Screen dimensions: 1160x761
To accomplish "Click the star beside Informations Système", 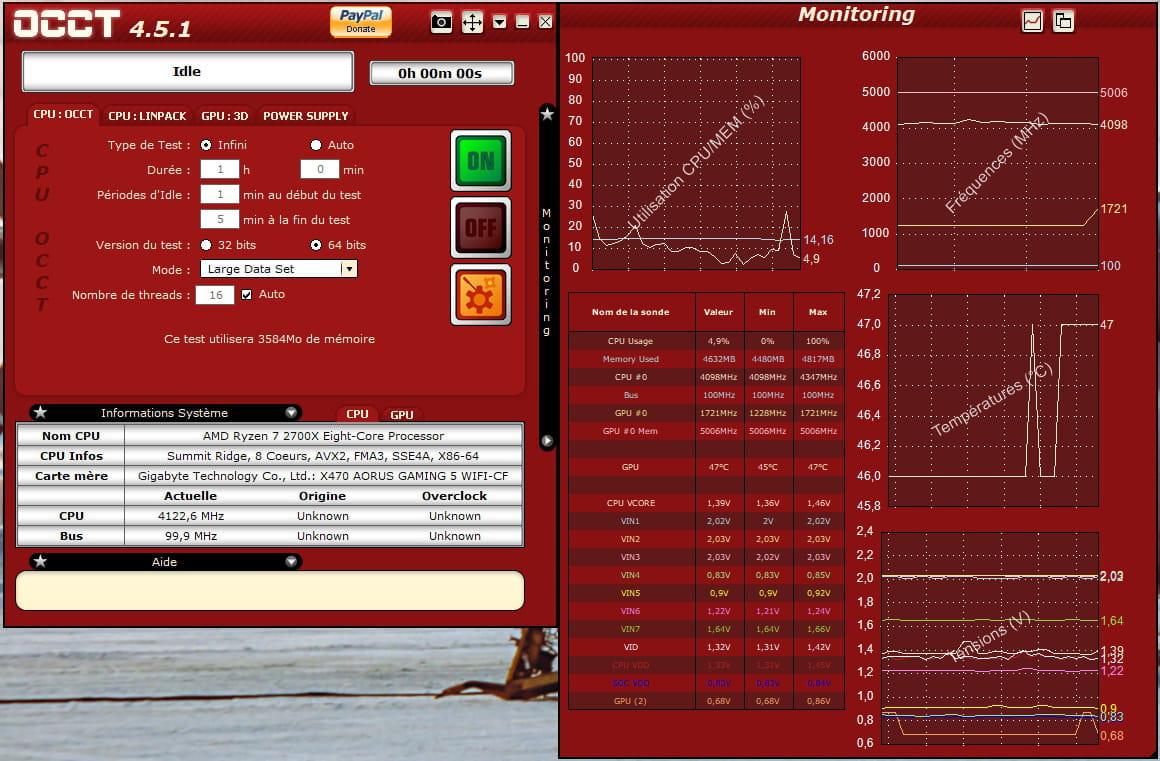I will 41,413.
